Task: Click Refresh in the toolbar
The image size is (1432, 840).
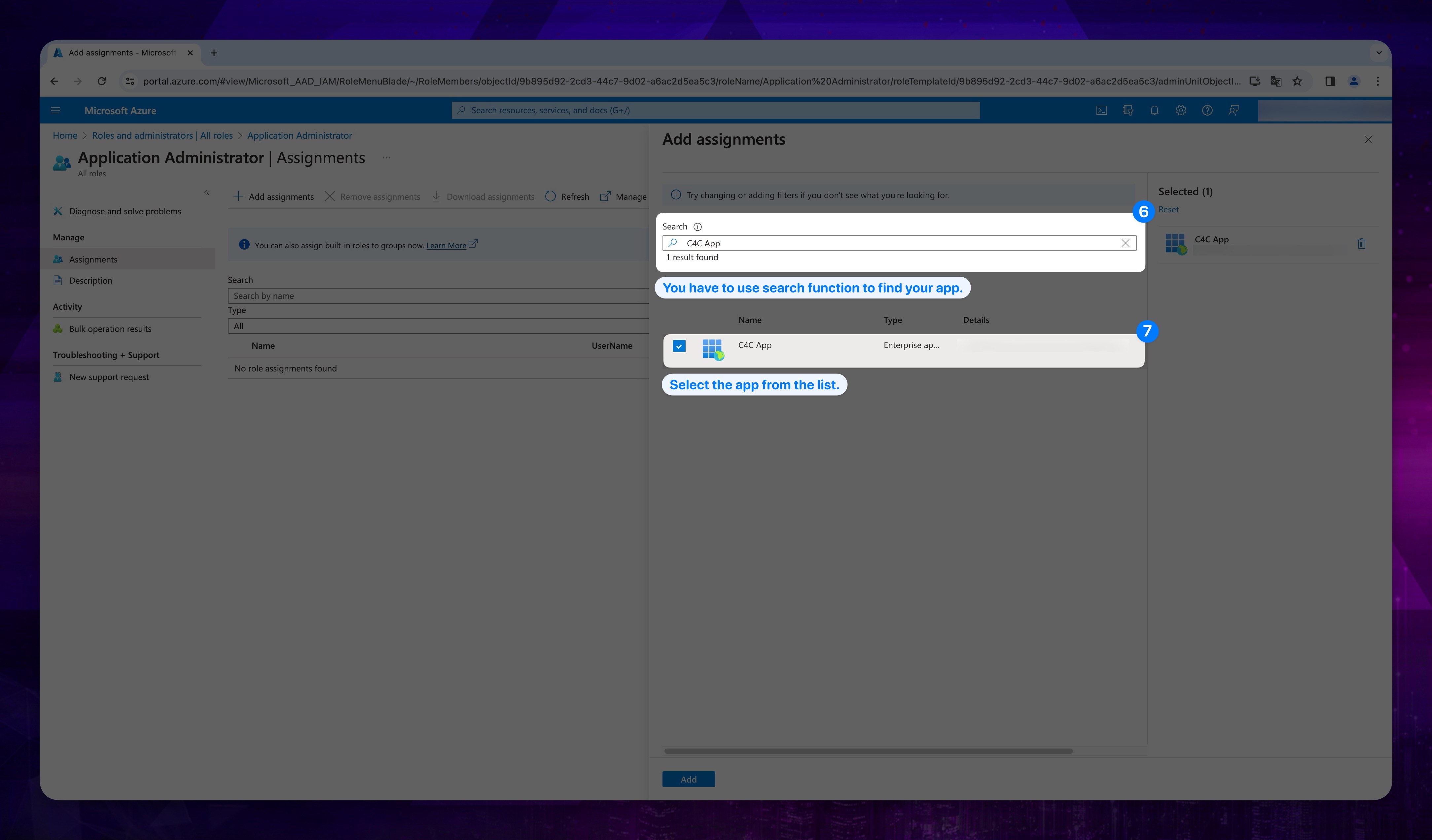Action: coord(567,196)
